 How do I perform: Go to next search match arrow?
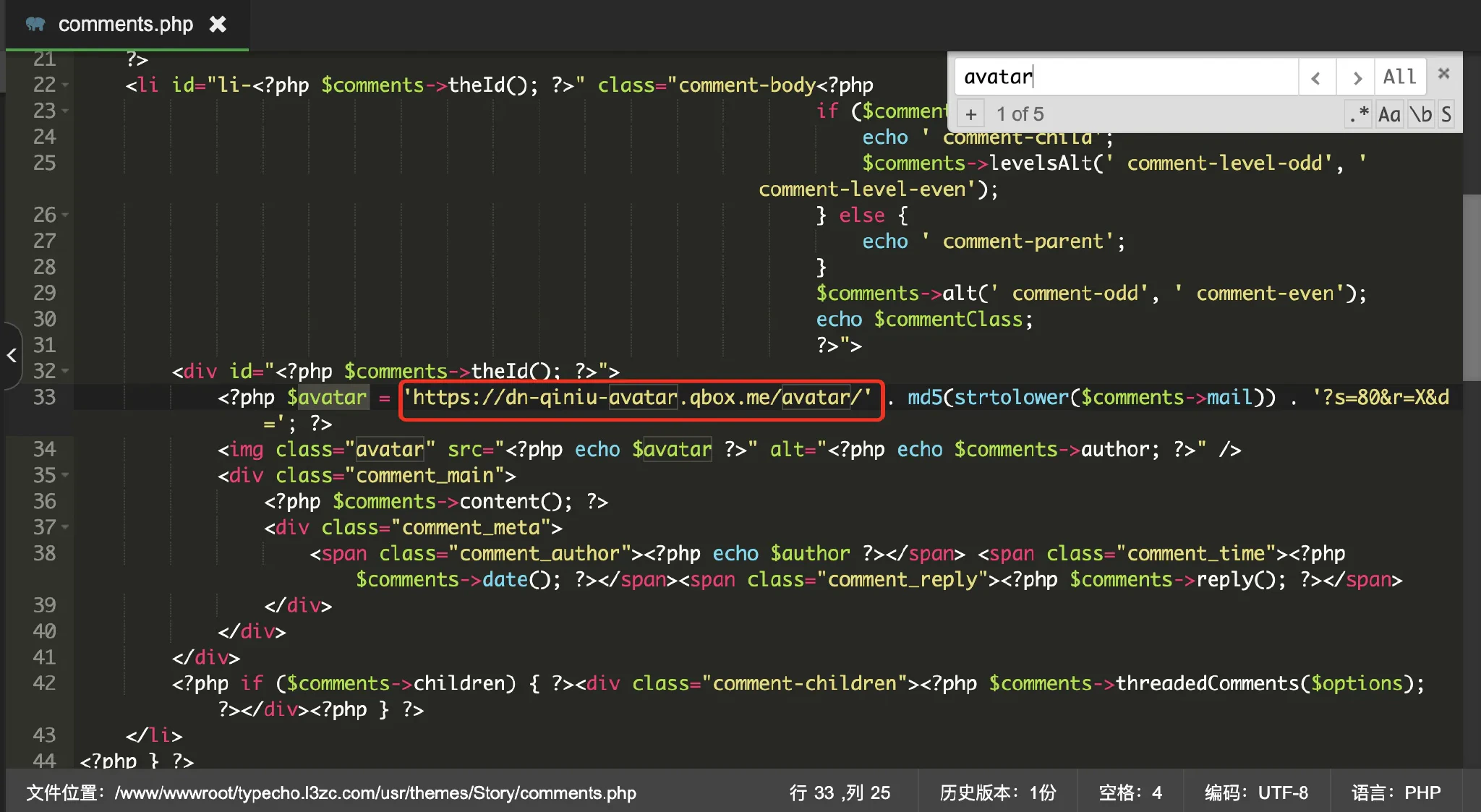[1357, 77]
